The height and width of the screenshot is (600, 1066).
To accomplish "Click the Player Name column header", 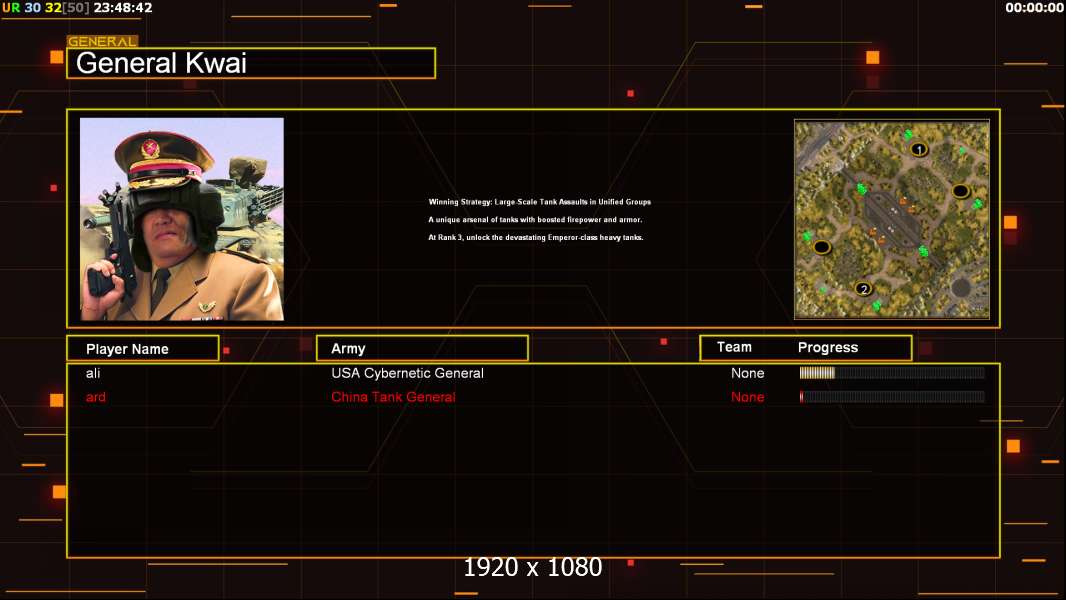I will coord(143,349).
